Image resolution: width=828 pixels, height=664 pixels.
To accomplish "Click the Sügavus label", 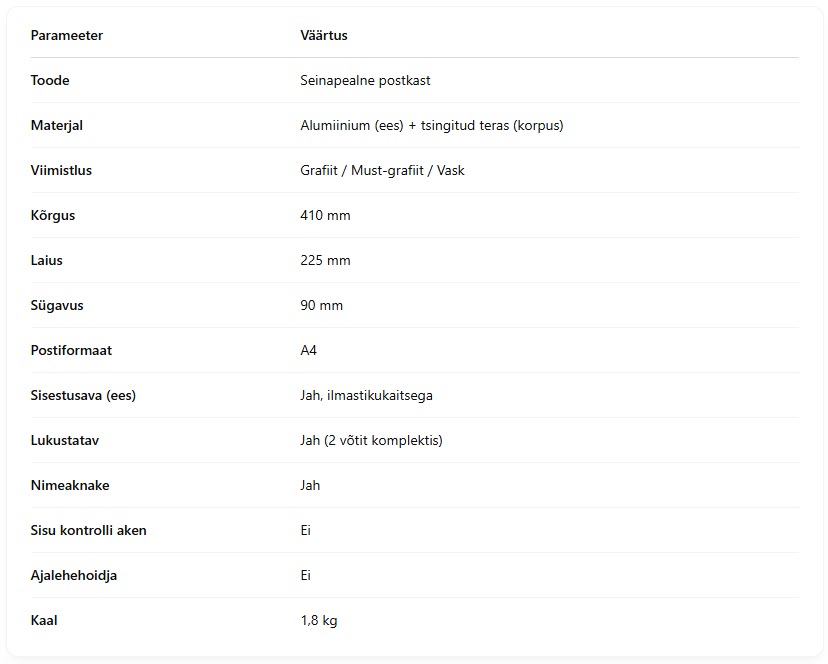I will (x=57, y=305).
